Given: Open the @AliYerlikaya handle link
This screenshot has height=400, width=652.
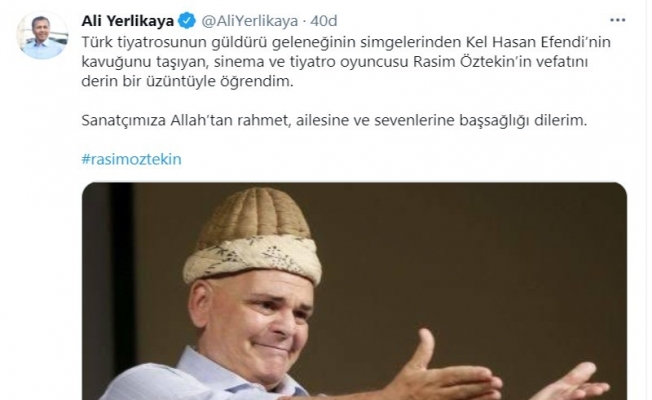Looking at the screenshot, I should tap(249, 21).
